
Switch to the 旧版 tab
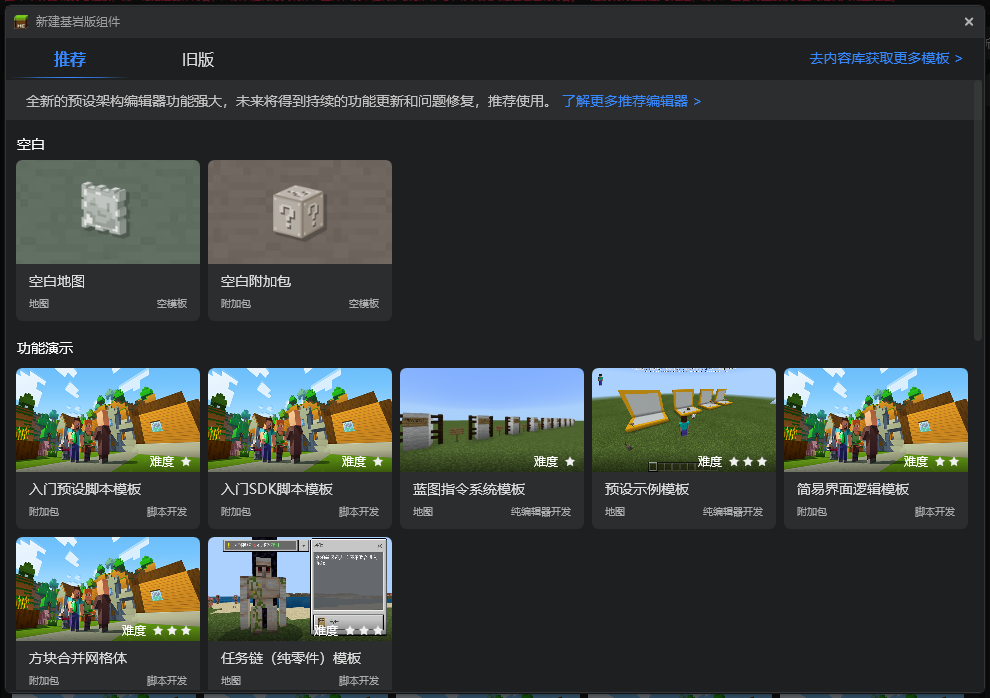pyautogui.click(x=198, y=59)
